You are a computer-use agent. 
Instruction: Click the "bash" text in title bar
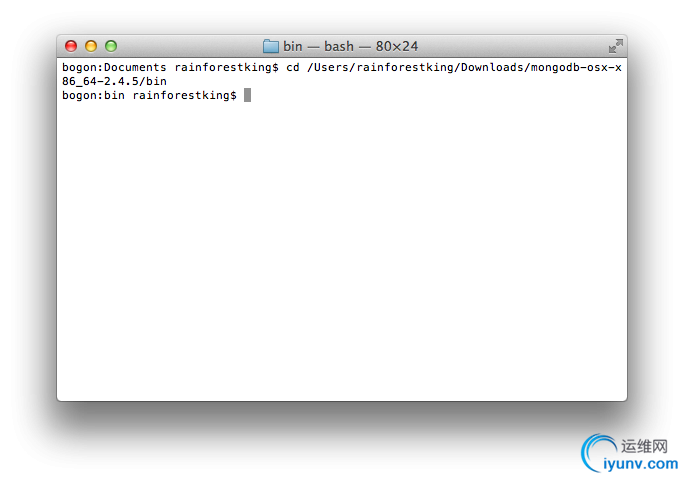tap(339, 46)
